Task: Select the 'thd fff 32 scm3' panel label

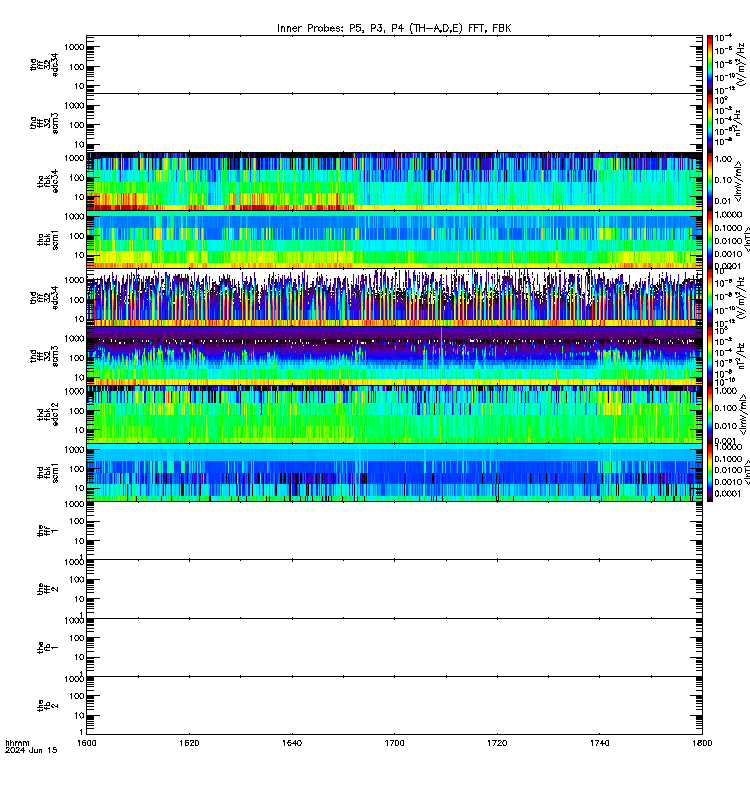Action: coord(44,356)
